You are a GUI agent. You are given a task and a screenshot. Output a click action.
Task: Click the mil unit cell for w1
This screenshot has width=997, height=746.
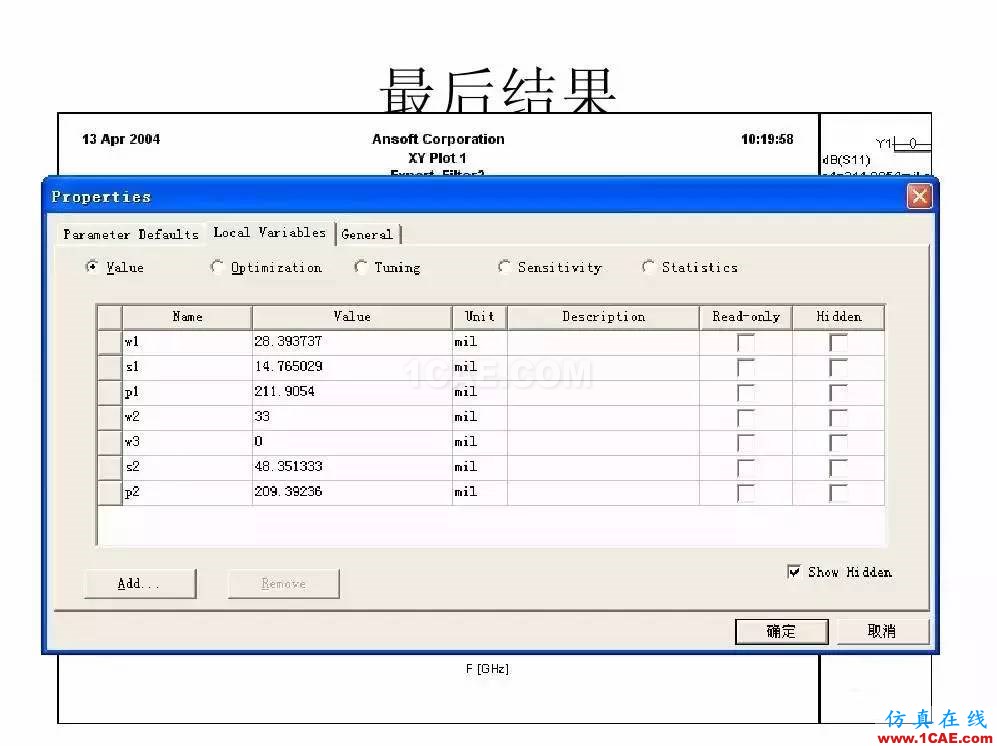479,342
